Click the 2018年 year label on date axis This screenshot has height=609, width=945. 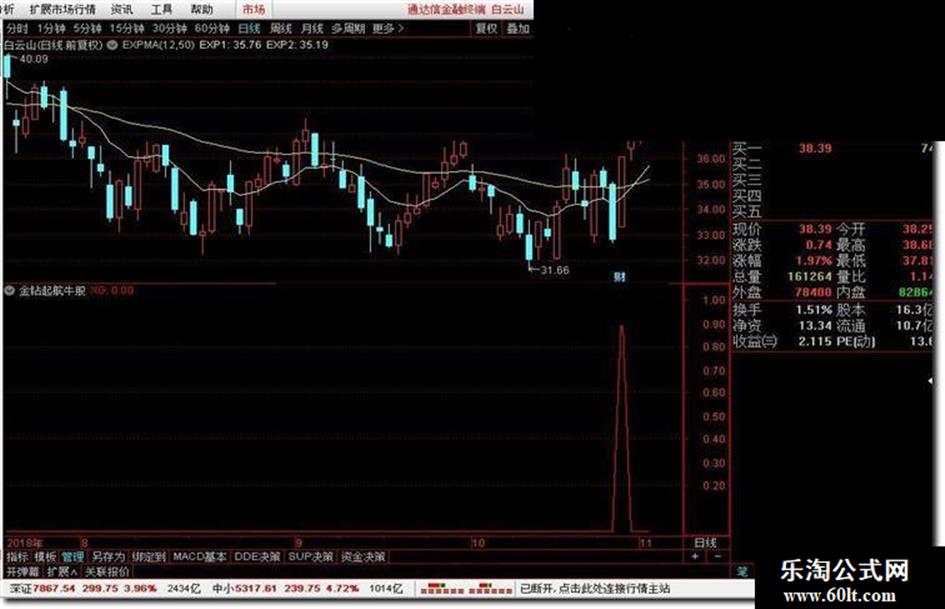pyautogui.click(x=25, y=543)
